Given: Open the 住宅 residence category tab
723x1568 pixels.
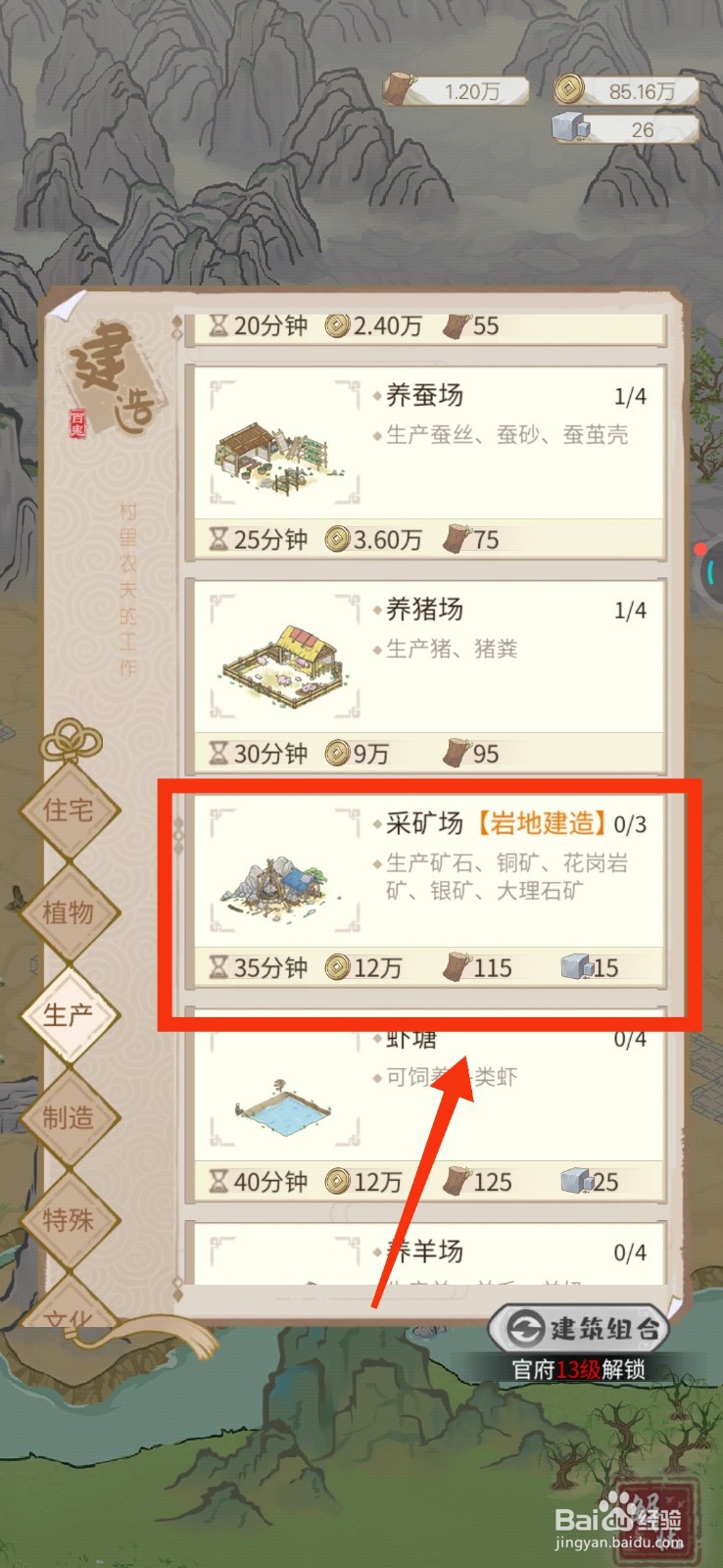Looking at the screenshot, I should [68, 809].
